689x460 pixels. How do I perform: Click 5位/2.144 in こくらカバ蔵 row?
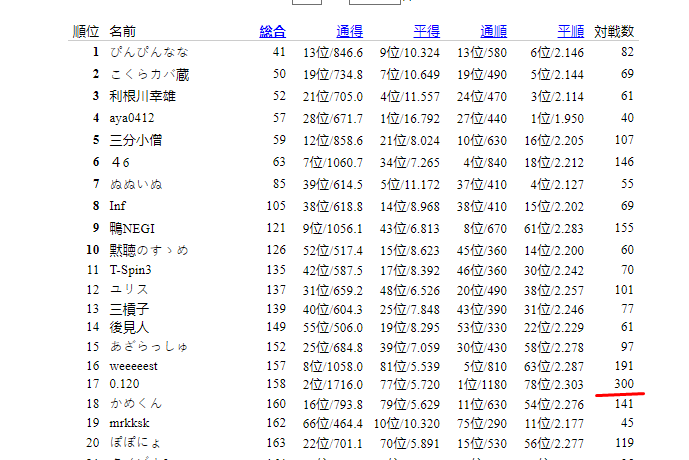click(x=557, y=75)
